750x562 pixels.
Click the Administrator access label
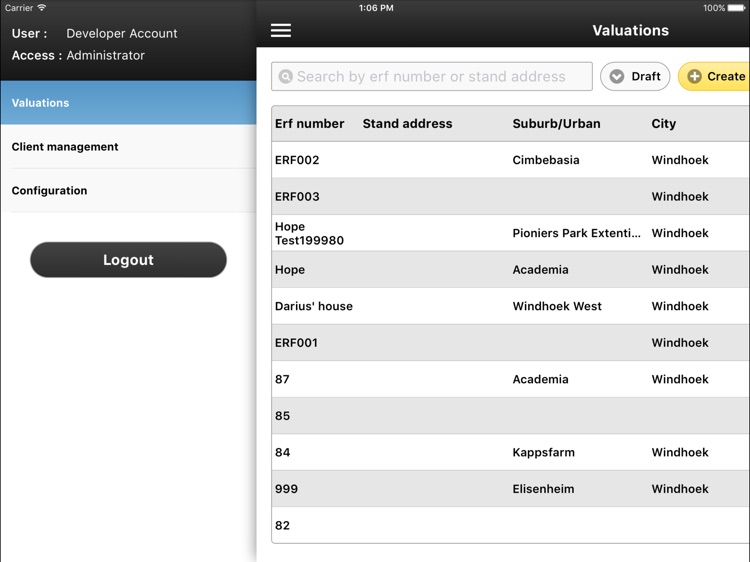[105, 55]
